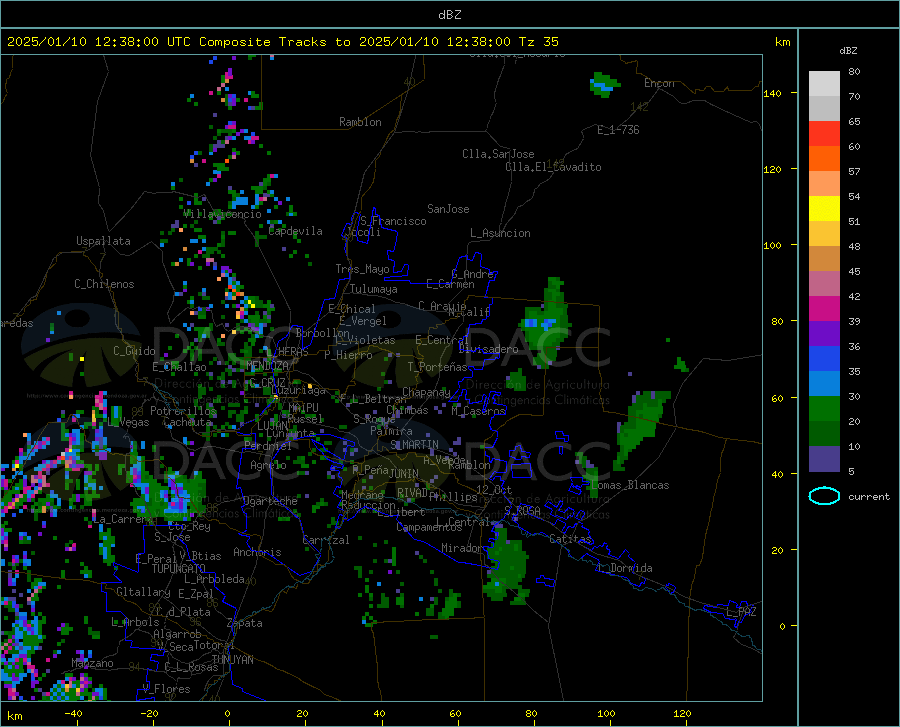The image size is (900, 727).
Task: Click the 0 km vertical axis tick
Action: coord(782,626)
